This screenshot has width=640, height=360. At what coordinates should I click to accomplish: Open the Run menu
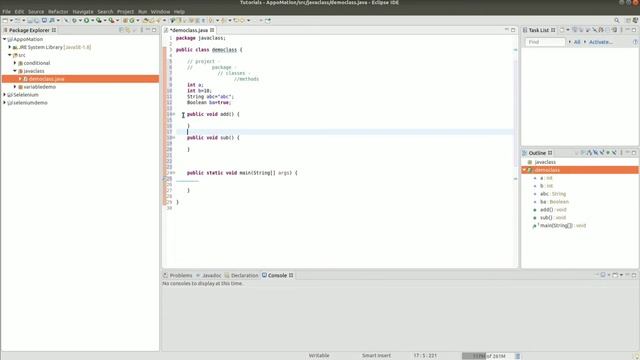(x=142, y=11)
